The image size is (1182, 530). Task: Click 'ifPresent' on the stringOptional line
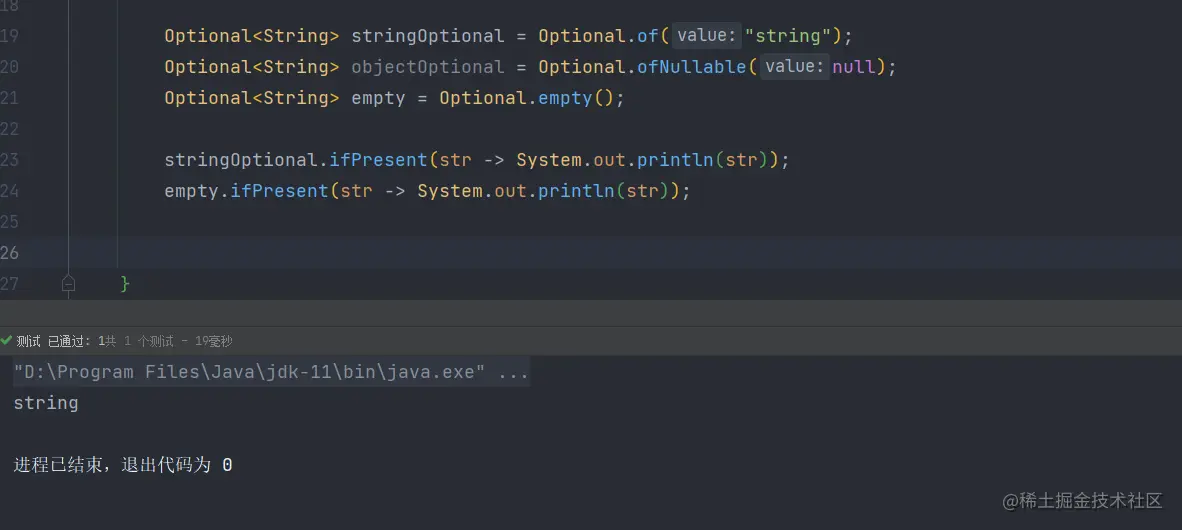tap(378, 160)
